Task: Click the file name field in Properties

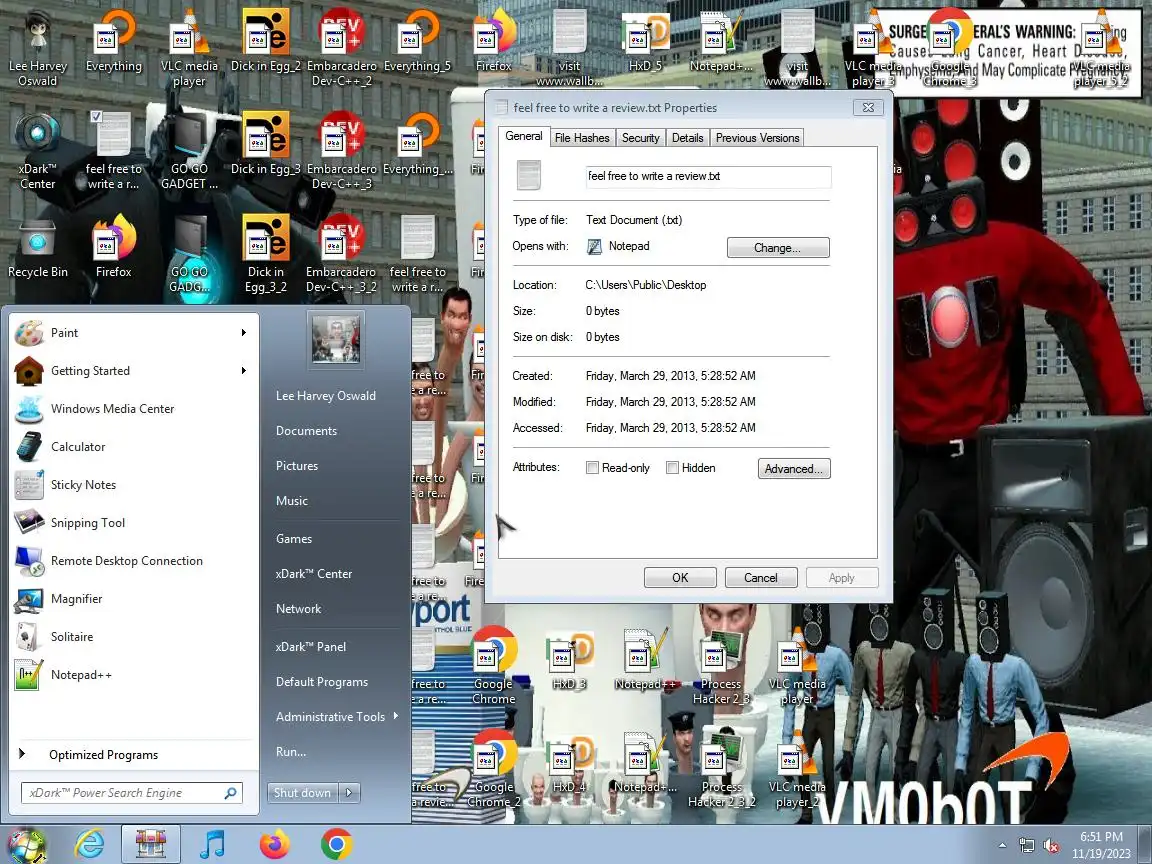Action: [x=708, y=176]
